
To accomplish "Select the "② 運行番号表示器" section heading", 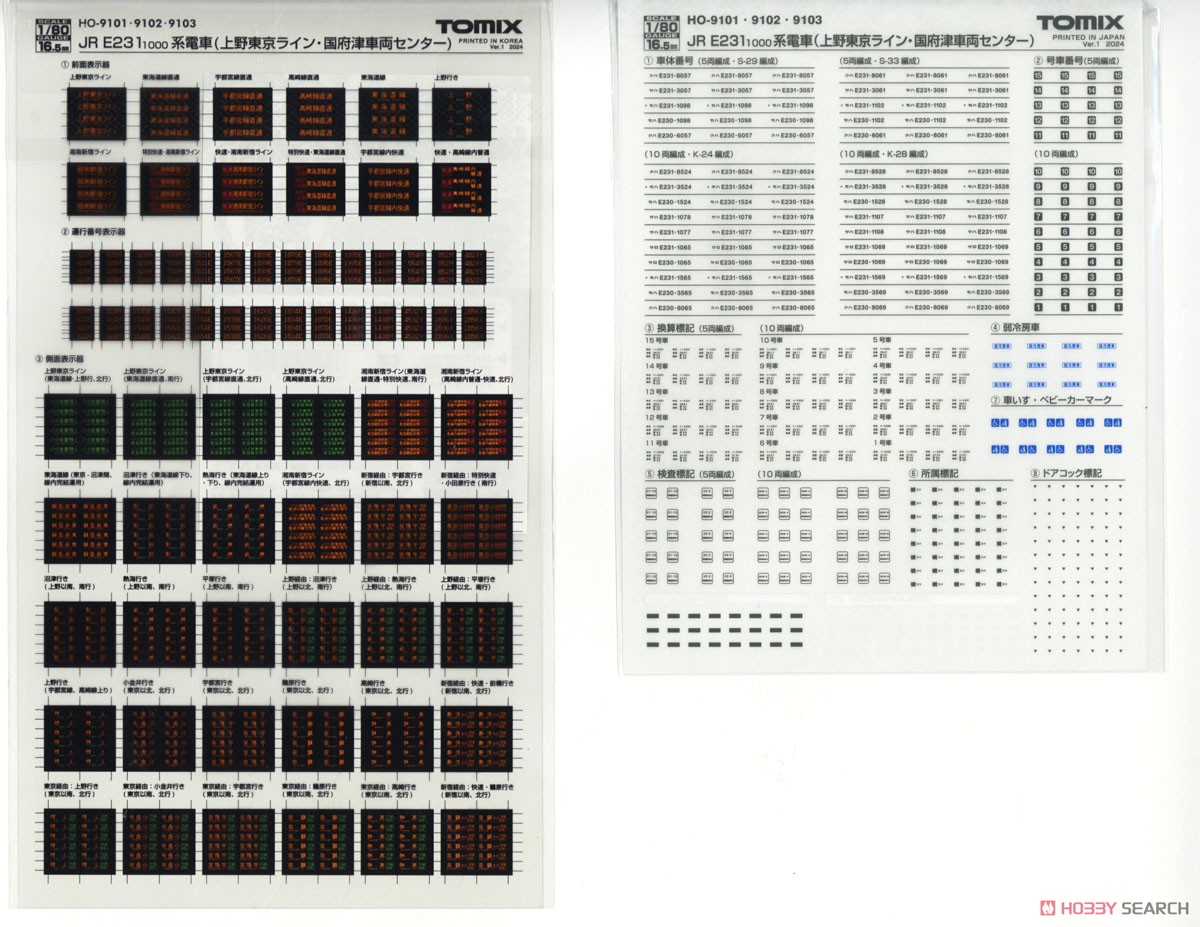I will tap(93, 231).
